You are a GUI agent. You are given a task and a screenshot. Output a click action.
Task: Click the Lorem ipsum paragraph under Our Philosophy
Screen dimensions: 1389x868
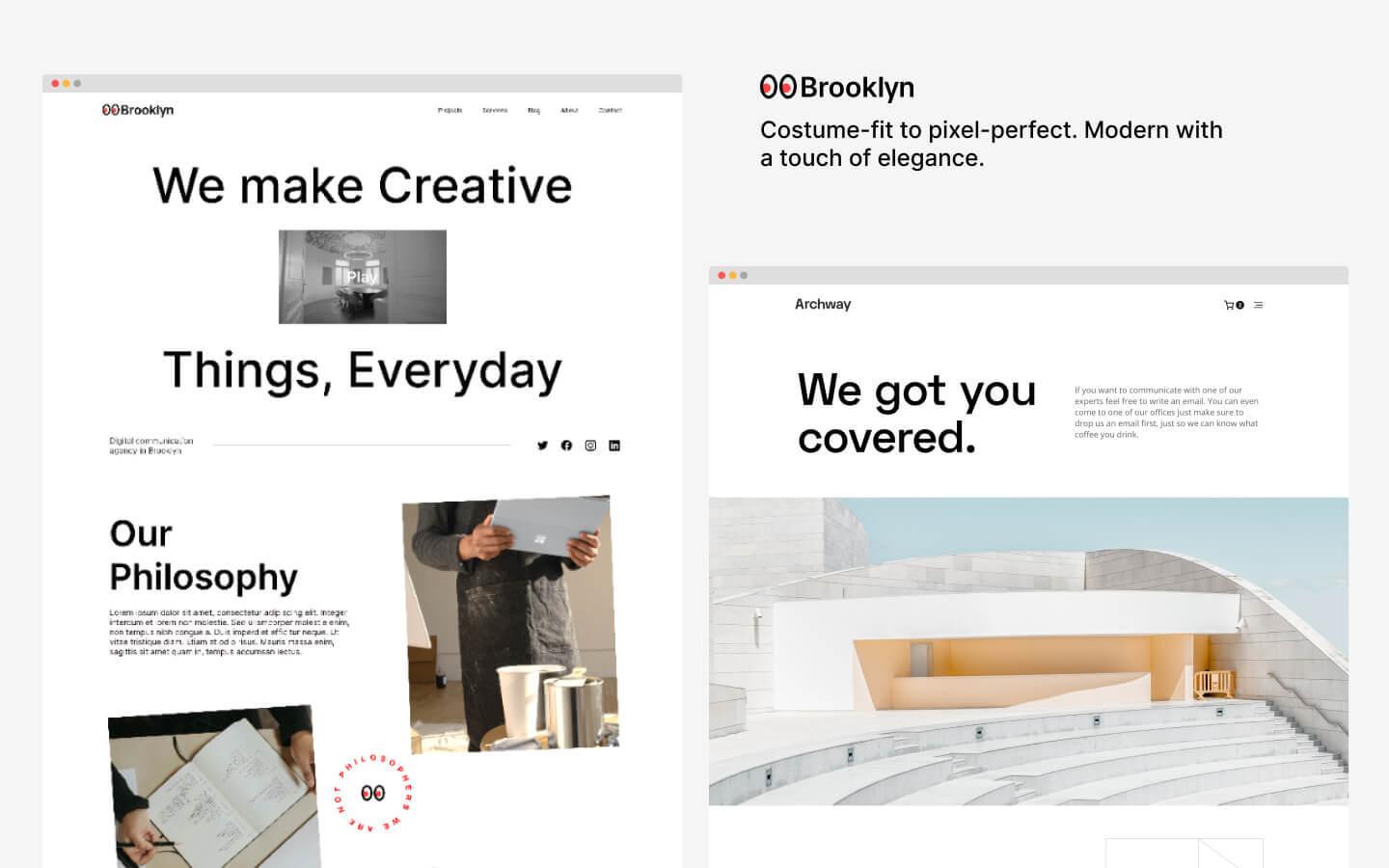tap(229, 632)
